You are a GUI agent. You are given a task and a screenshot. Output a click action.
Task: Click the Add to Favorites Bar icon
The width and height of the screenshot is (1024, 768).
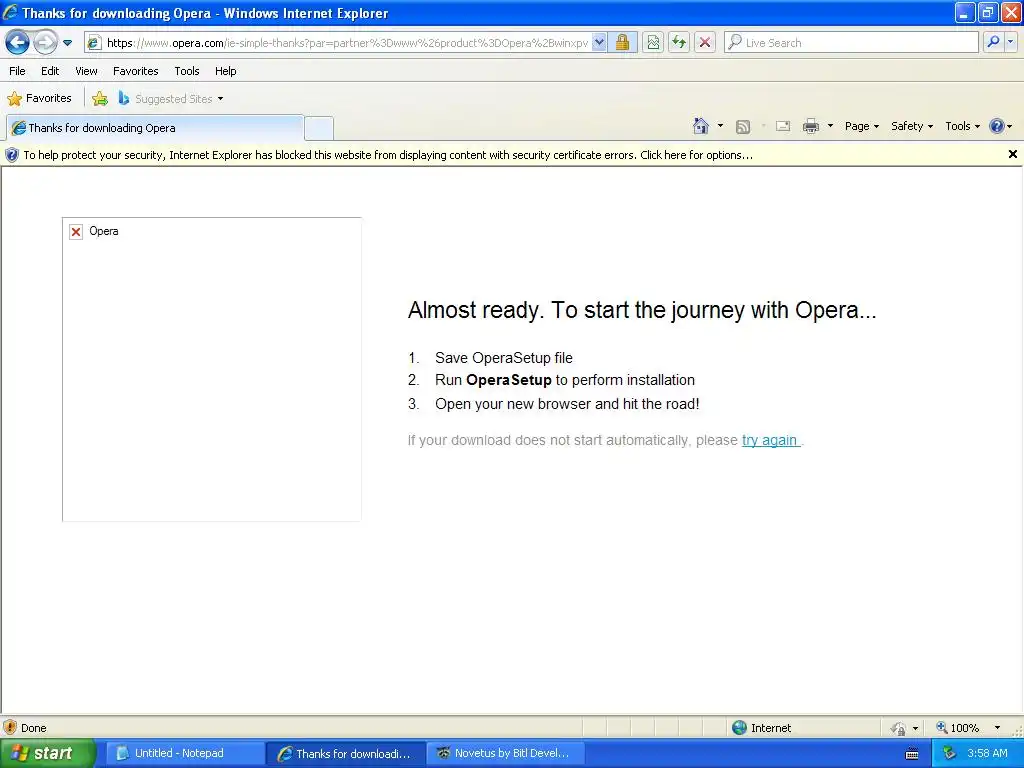[100, 99]
